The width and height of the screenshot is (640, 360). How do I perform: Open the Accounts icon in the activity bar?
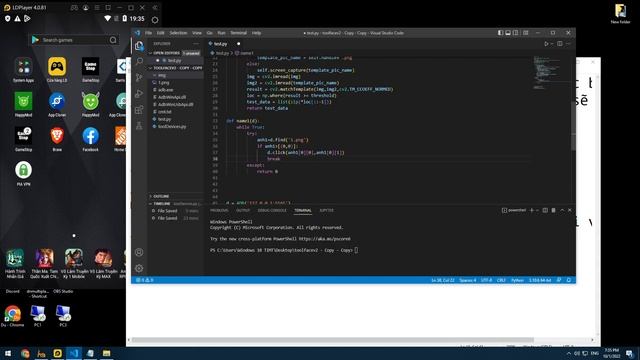pyautogui.click(x=139, y=252)
